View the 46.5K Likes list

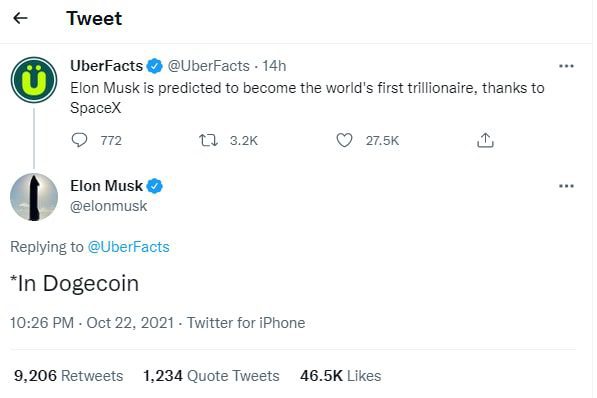pos(340,376)
